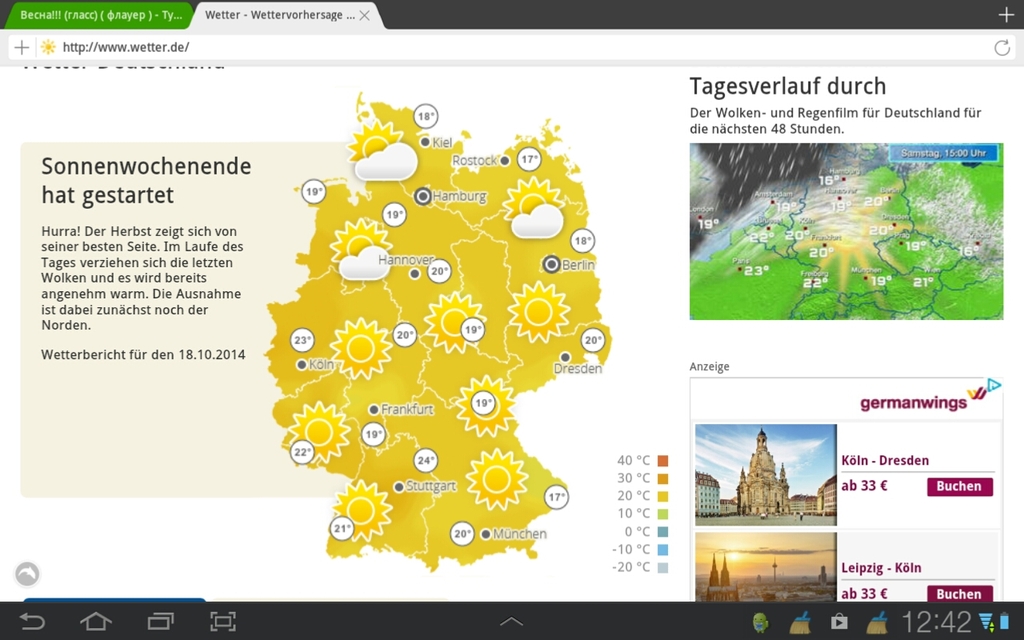Image resolution: width=1024 pixels, height=640 pixels.
Task: Open the clock in the system tray
Action: 936,622
